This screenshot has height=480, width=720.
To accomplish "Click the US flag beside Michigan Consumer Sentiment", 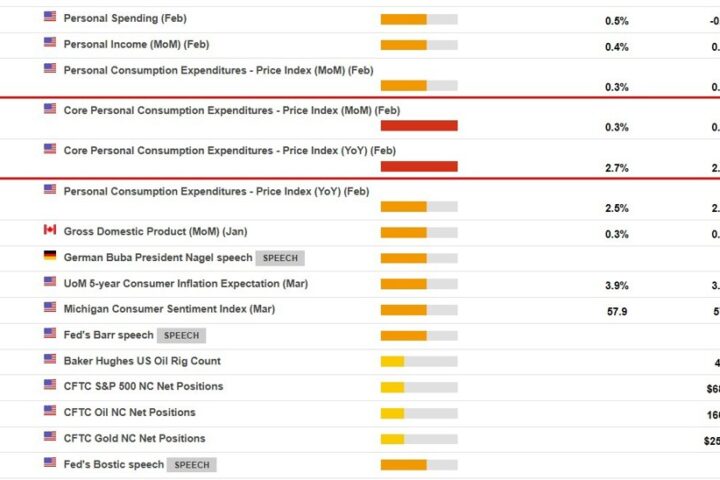I will 50,308.
